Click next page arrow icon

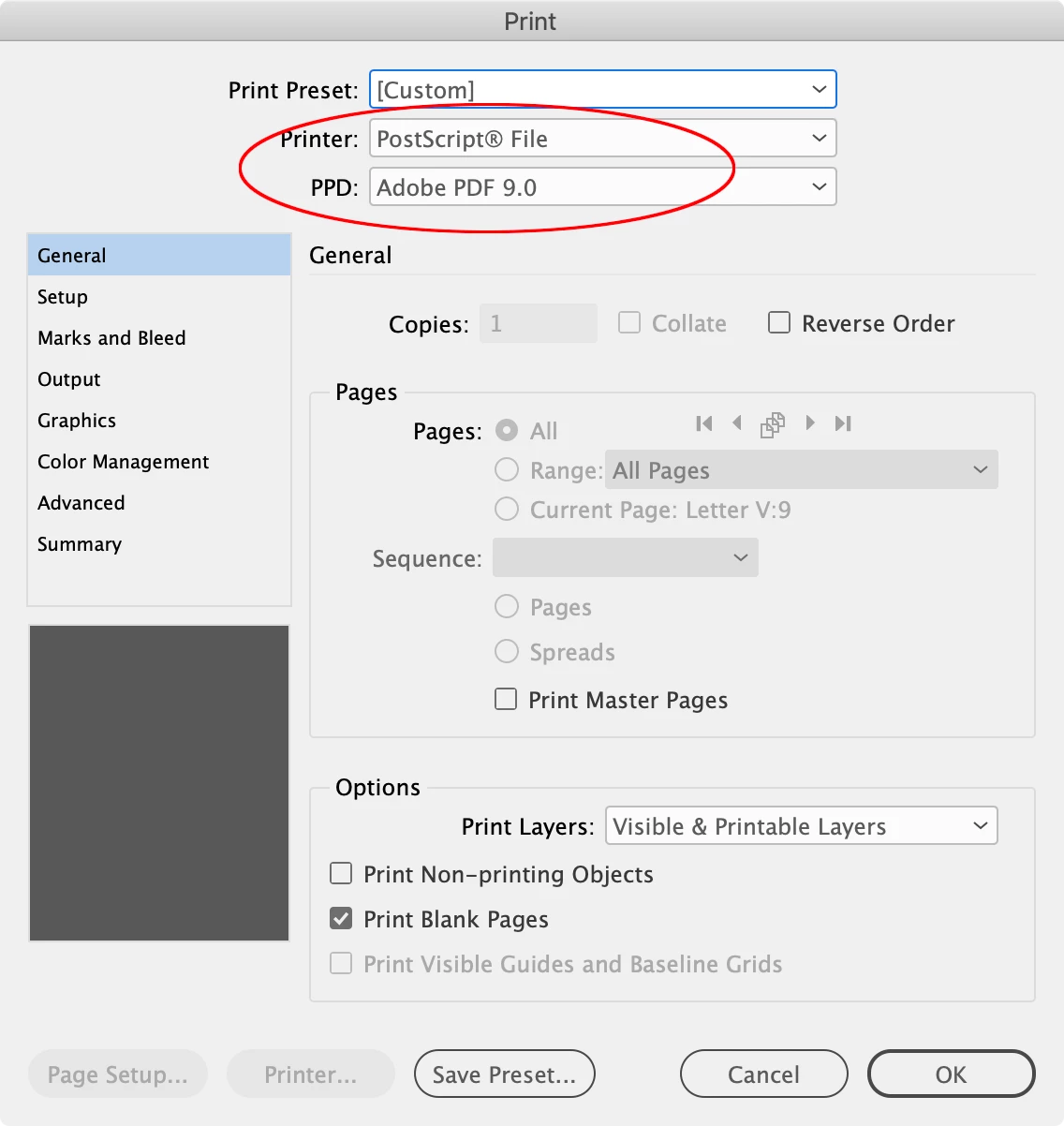(810, 423)
